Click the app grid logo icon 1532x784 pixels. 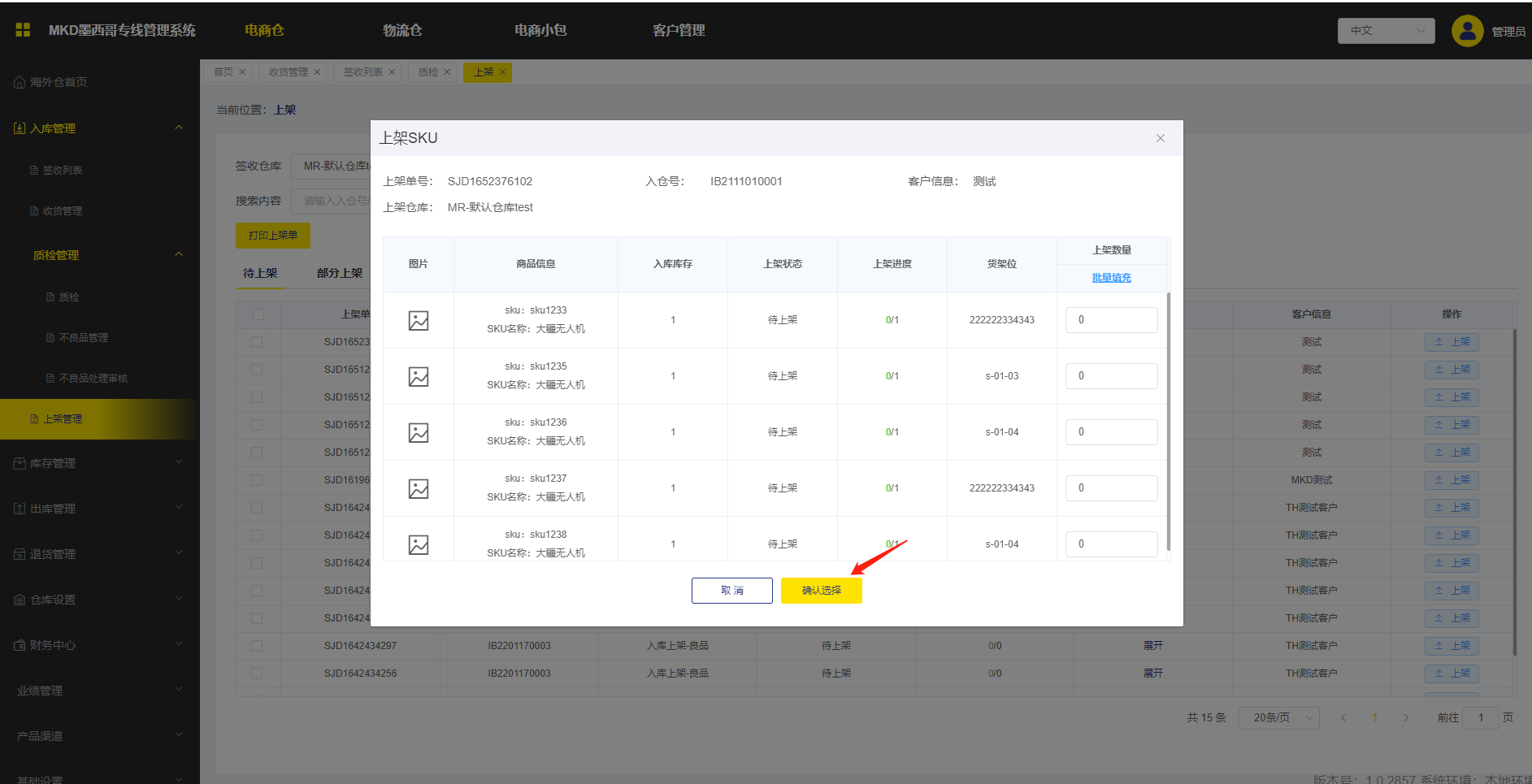pos(23,30)
